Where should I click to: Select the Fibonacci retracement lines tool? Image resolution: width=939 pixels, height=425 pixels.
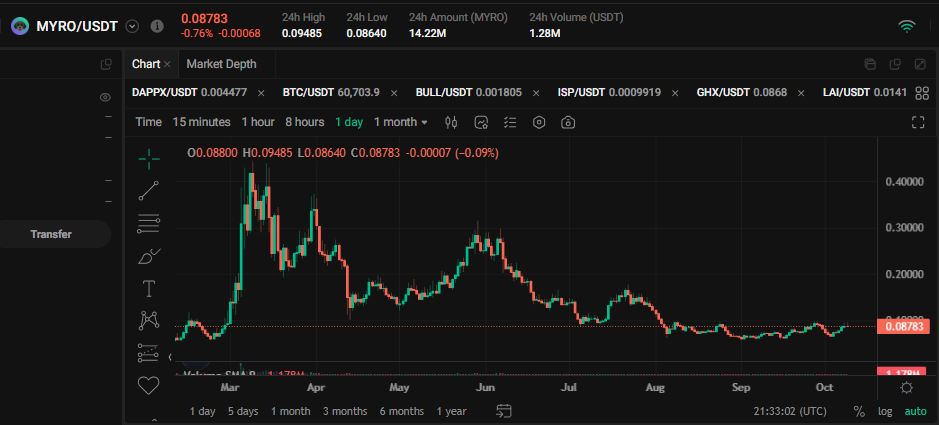[149, 223]
